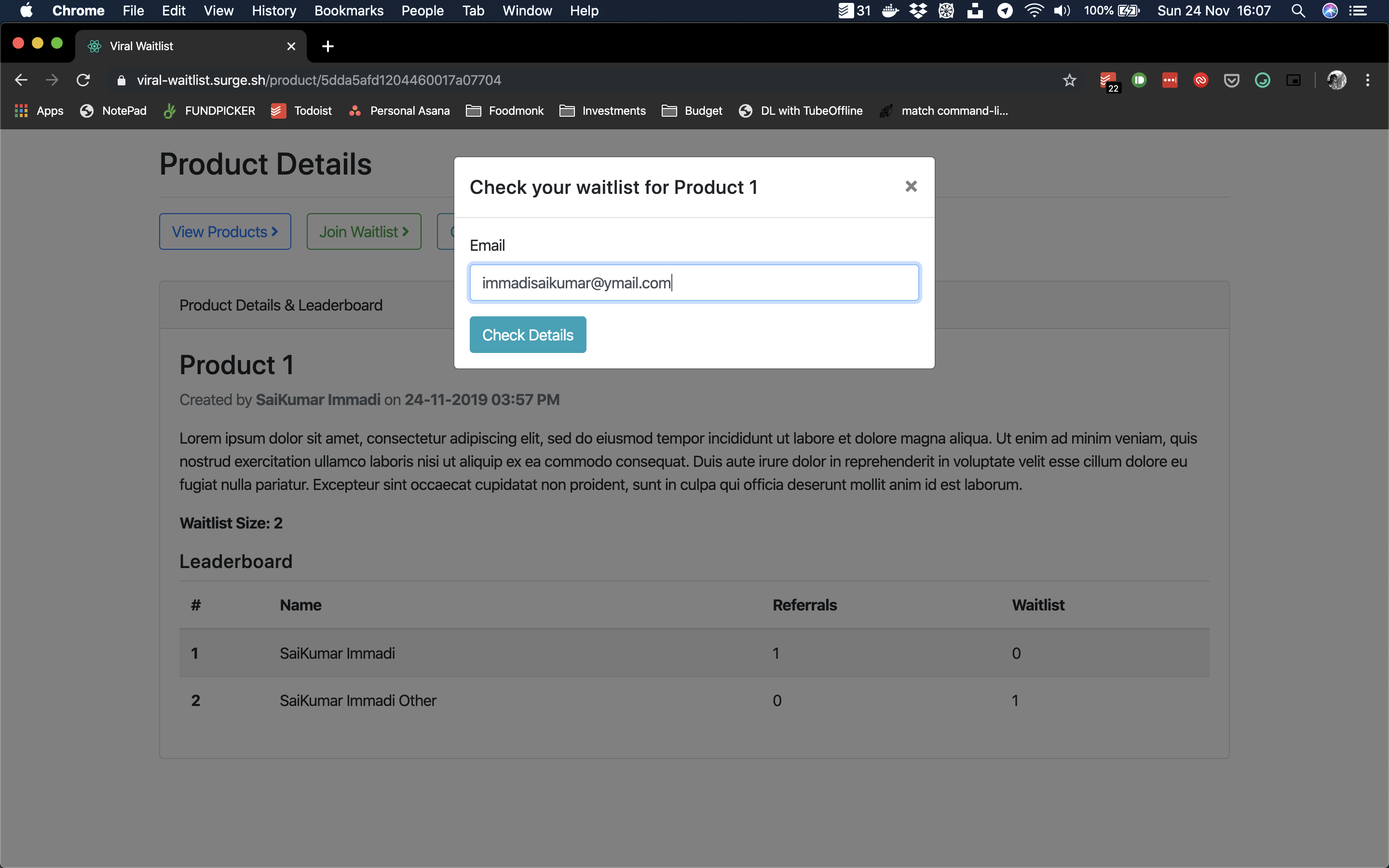This screenshot has width=1389, height=868.
Task: Open a new browser tab
Action: click(x=328, y=46)
